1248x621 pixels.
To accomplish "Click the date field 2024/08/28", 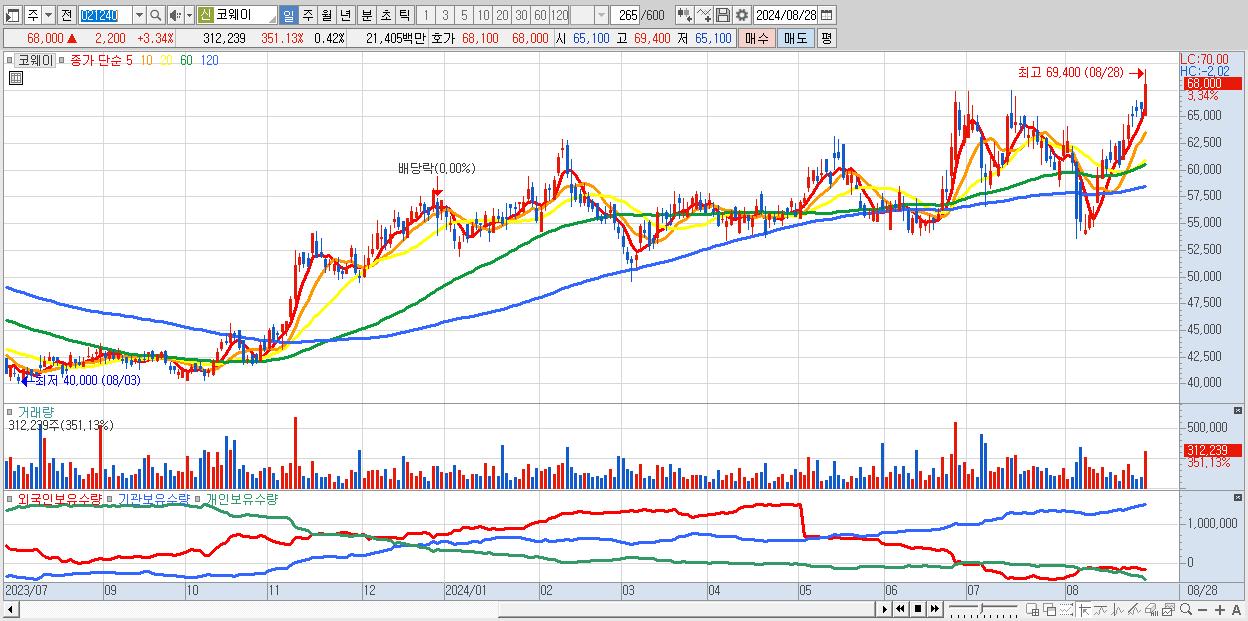I will tap(785, 15).
